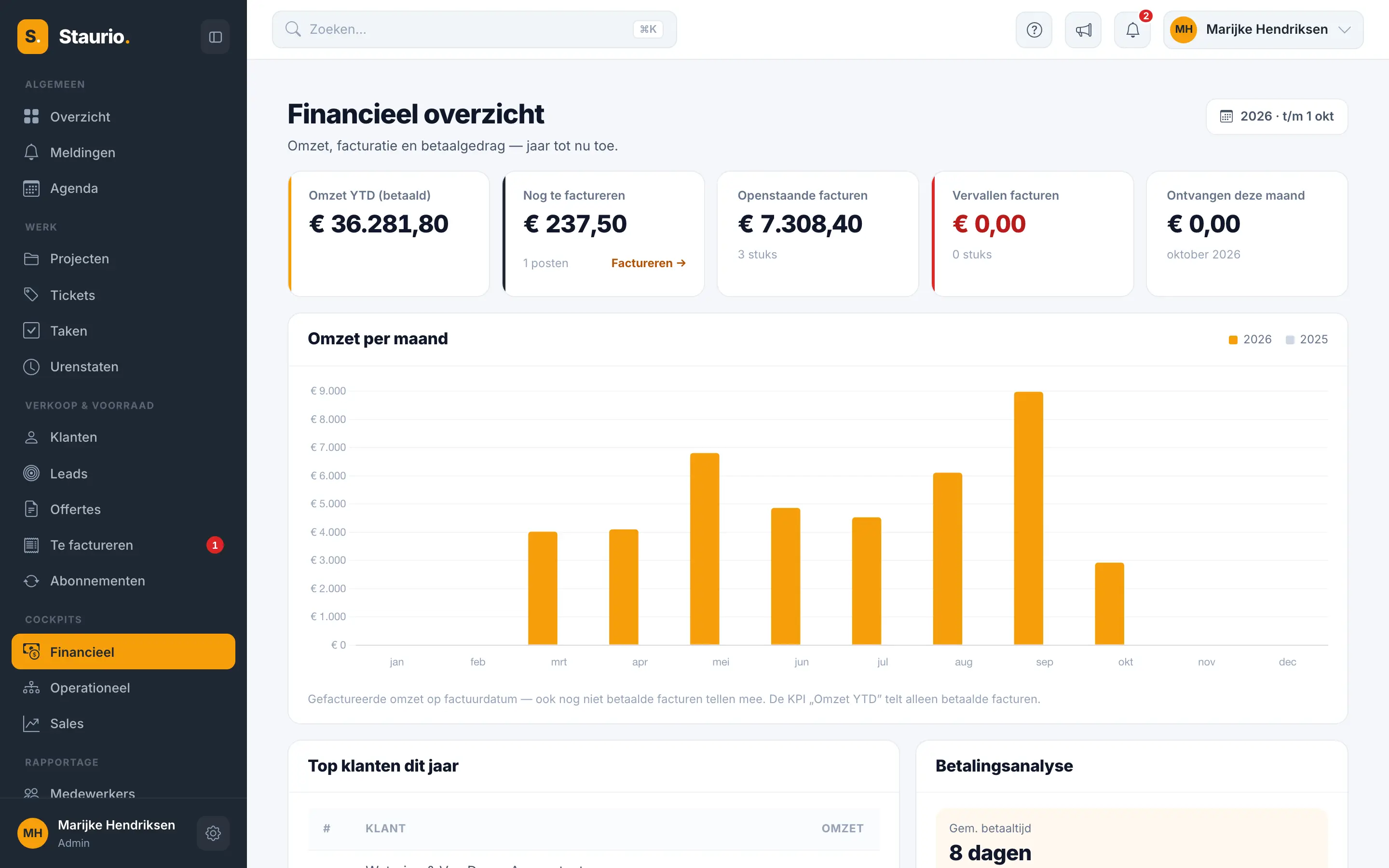Collapse the sidebar with the panel icon
This screenshot has width=1389, height=868.
tap(215, 37)
